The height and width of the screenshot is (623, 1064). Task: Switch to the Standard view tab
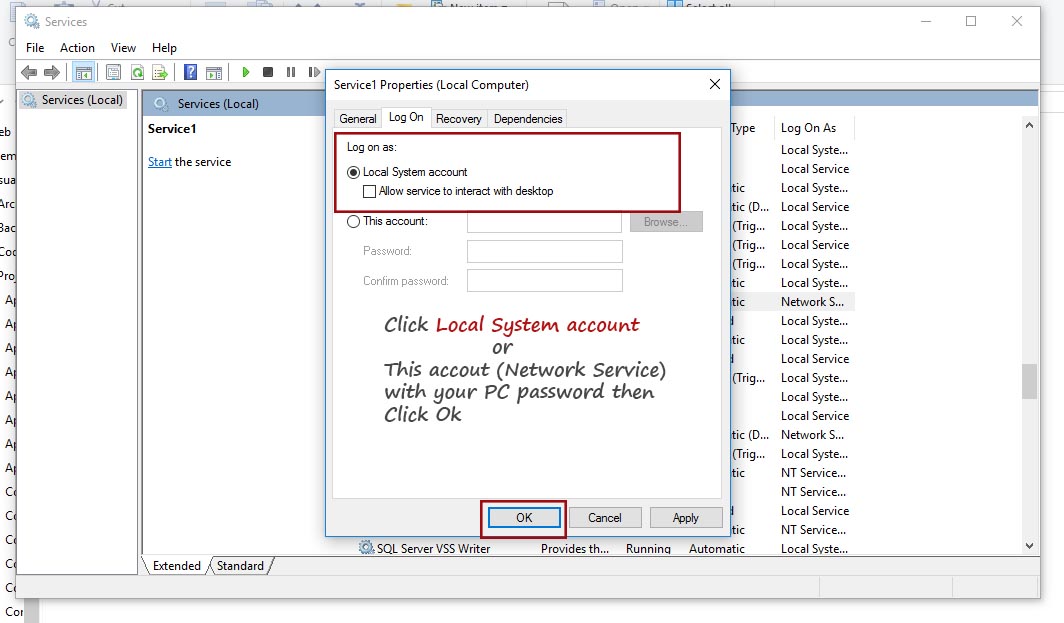pos(240,566)
